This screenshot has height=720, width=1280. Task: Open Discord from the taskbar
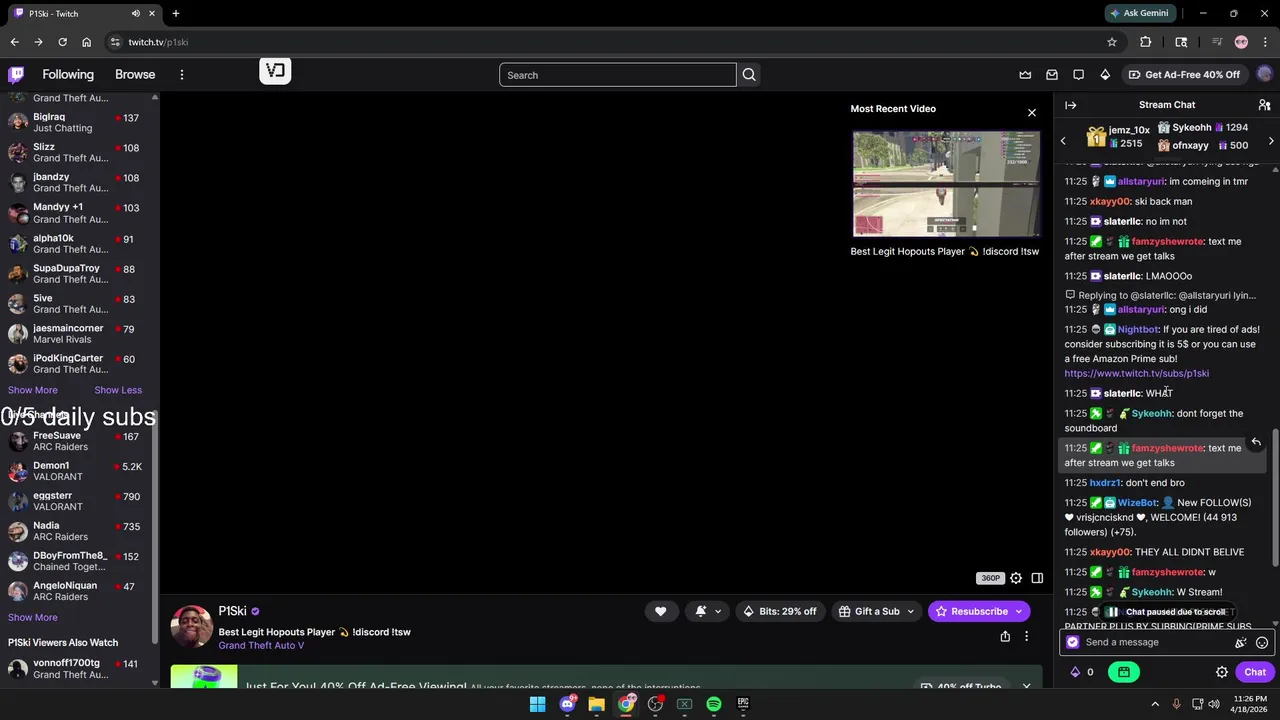click(567, 704)
